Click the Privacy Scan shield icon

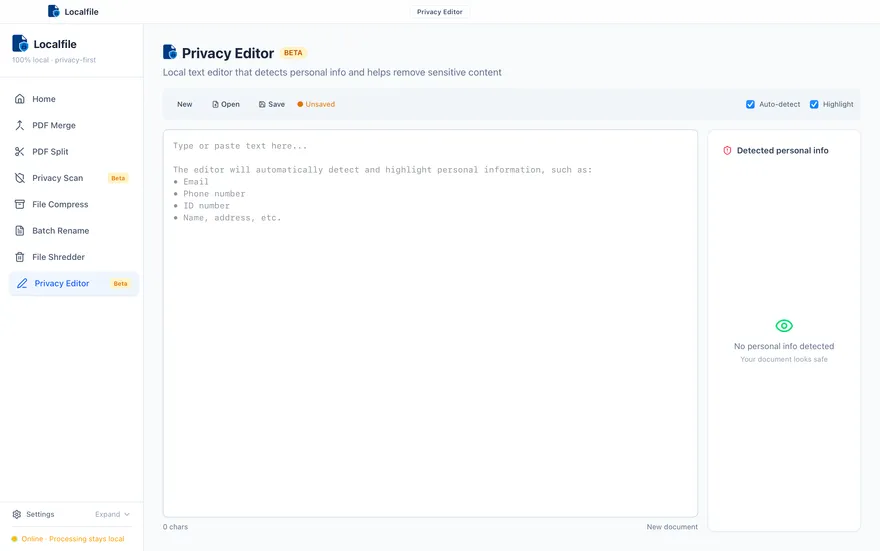(x=20, y=178)
